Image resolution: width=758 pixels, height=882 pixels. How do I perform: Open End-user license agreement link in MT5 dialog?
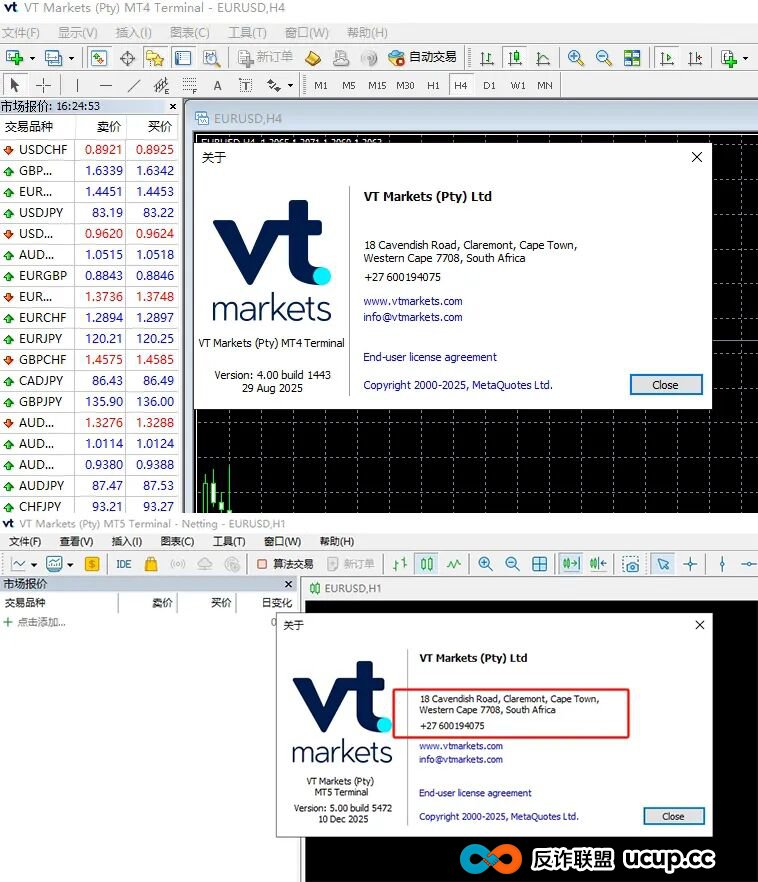pyautogui.click(x=475, y=793)
